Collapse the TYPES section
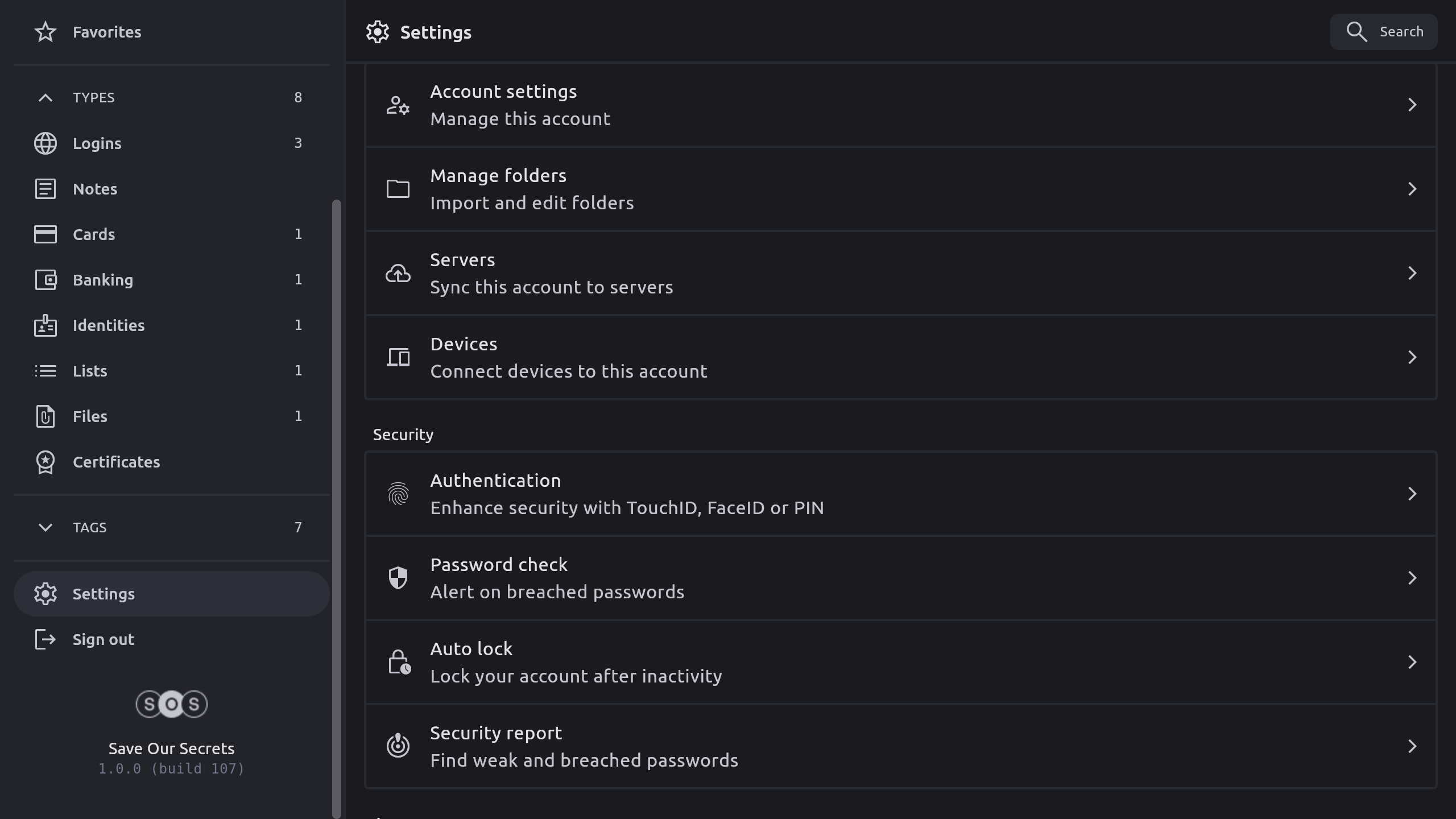 [45, 98]
